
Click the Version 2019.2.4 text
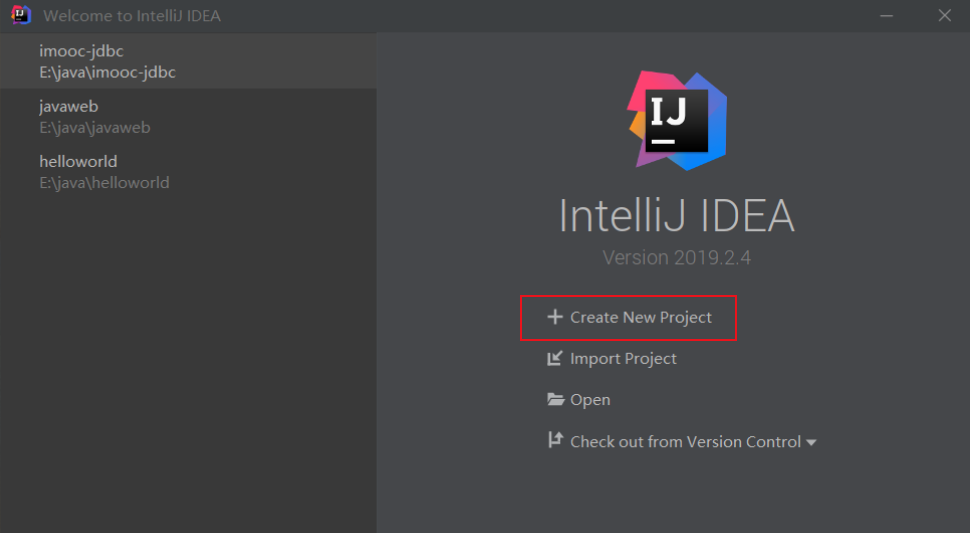pyautogui.click(x=677, y=257)
